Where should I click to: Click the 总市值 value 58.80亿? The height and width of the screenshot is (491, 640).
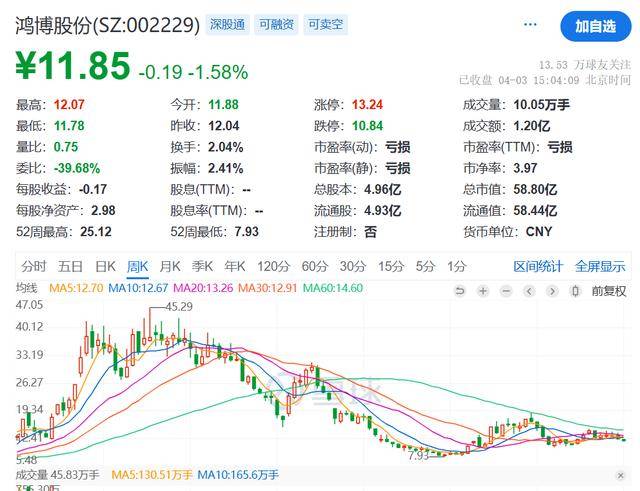pyautogui.click(x=535, y=189)
